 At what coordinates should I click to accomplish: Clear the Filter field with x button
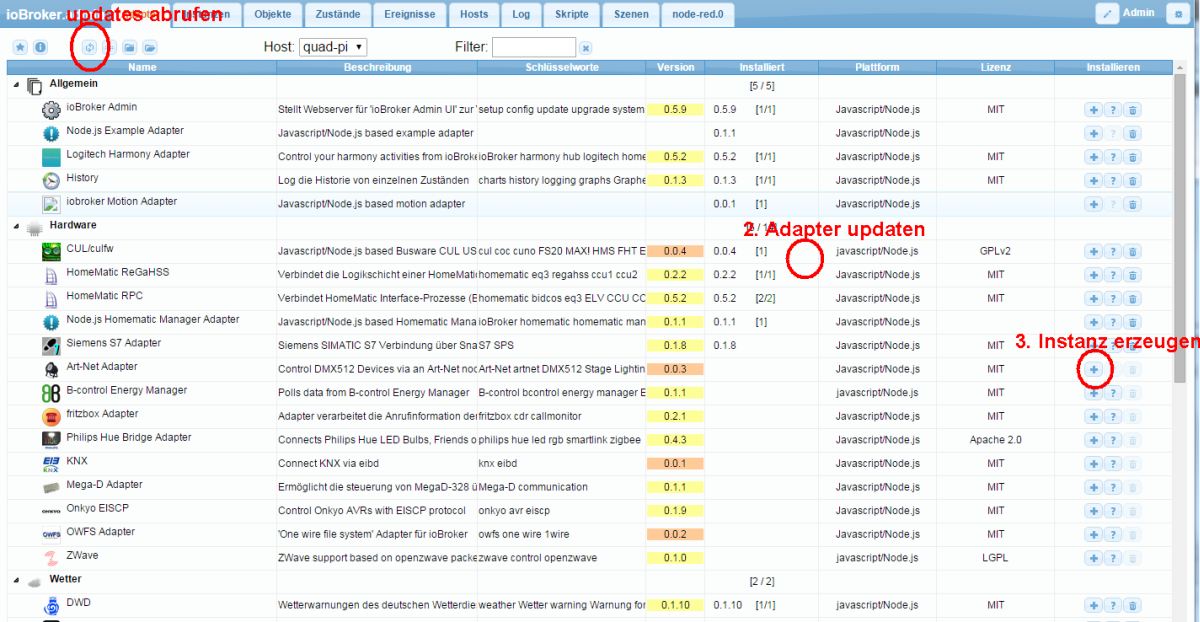point(586,48)
